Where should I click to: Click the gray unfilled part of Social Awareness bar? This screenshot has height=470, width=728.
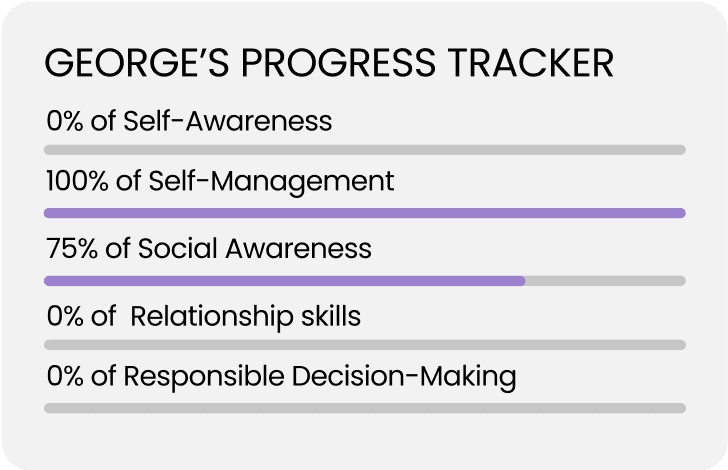point(605,281)
